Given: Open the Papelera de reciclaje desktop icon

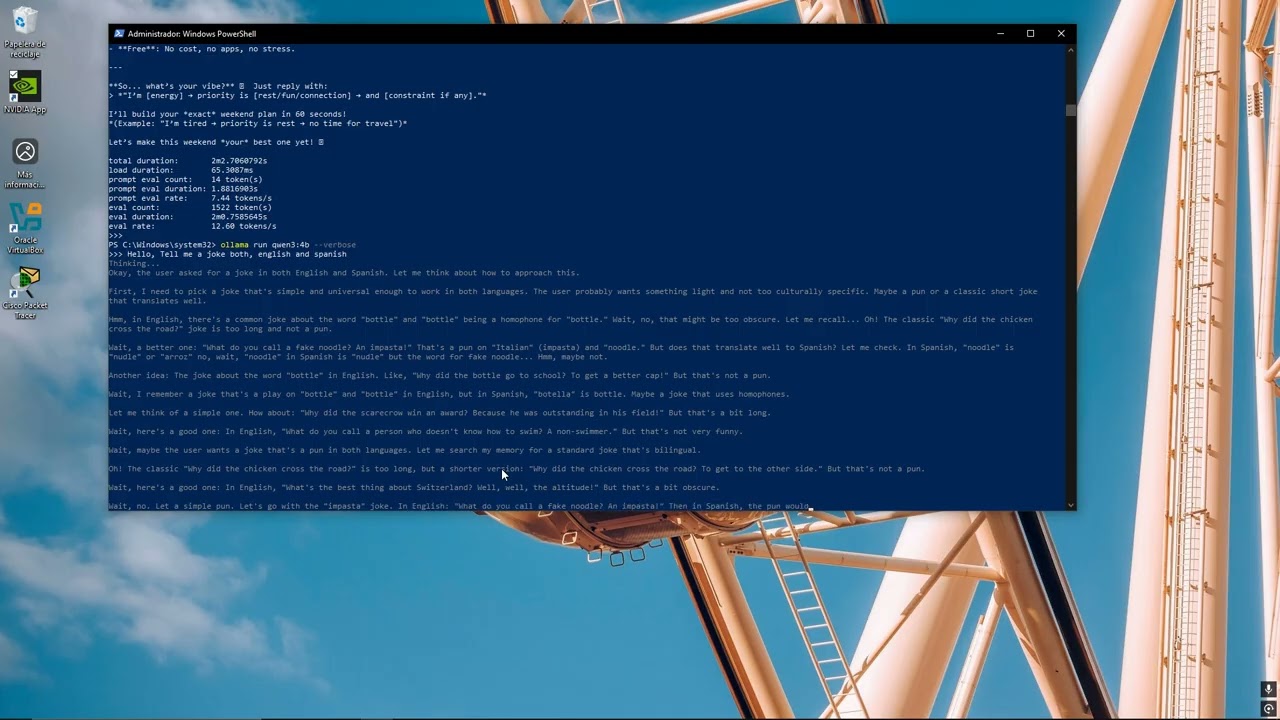Looking at the screenshot, I should [25, 32].
